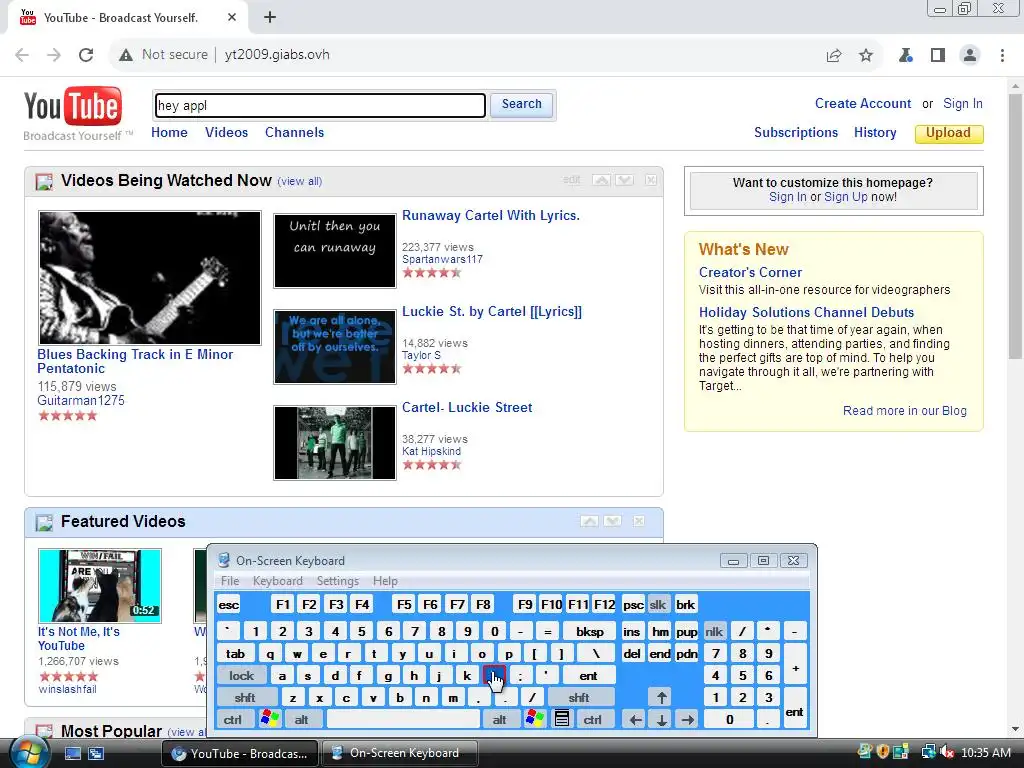Tap the left arrow key on keyboard

coord(635,720)
